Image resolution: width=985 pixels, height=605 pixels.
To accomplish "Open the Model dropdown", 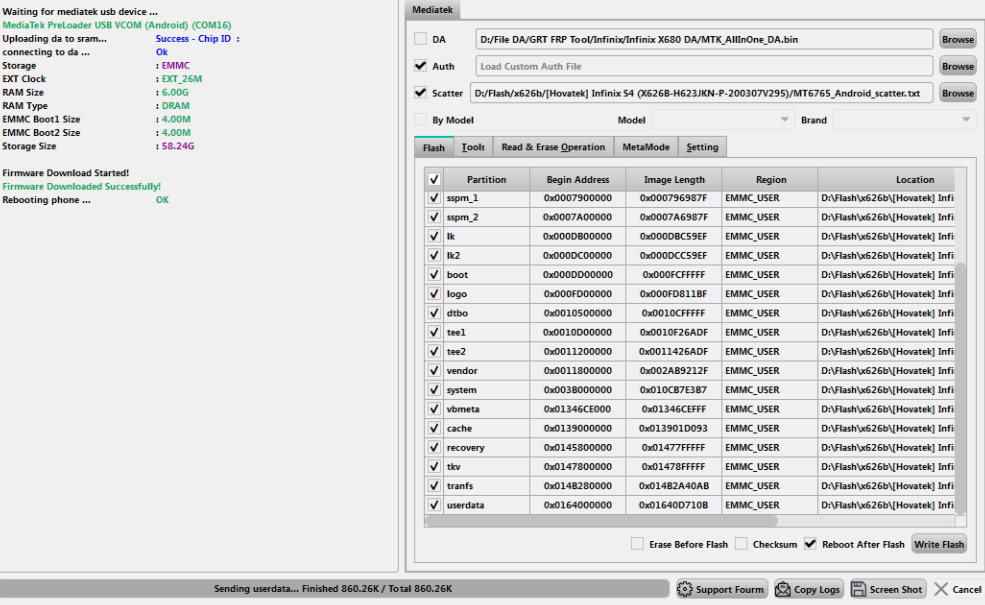I will click(722, 119).
